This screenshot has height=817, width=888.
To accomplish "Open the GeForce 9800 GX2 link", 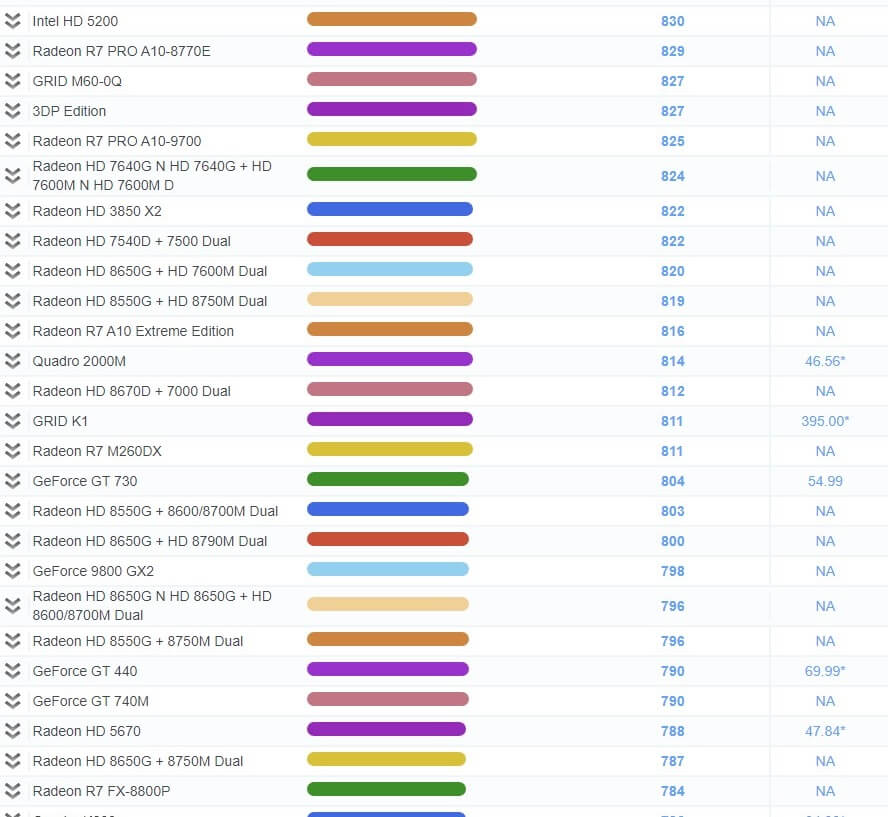I will (x=93, y=571).
